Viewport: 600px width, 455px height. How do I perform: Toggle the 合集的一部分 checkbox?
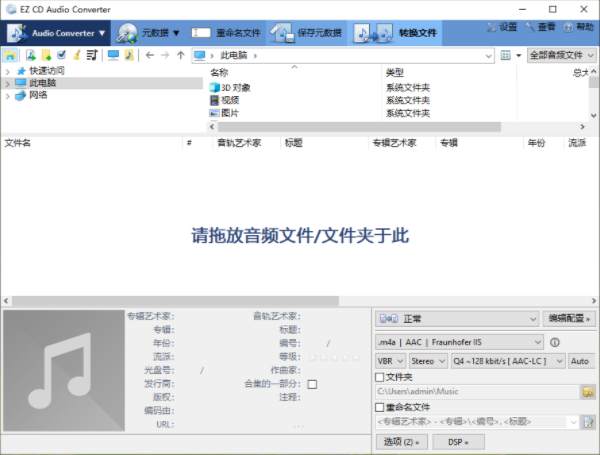click(312, 384)
